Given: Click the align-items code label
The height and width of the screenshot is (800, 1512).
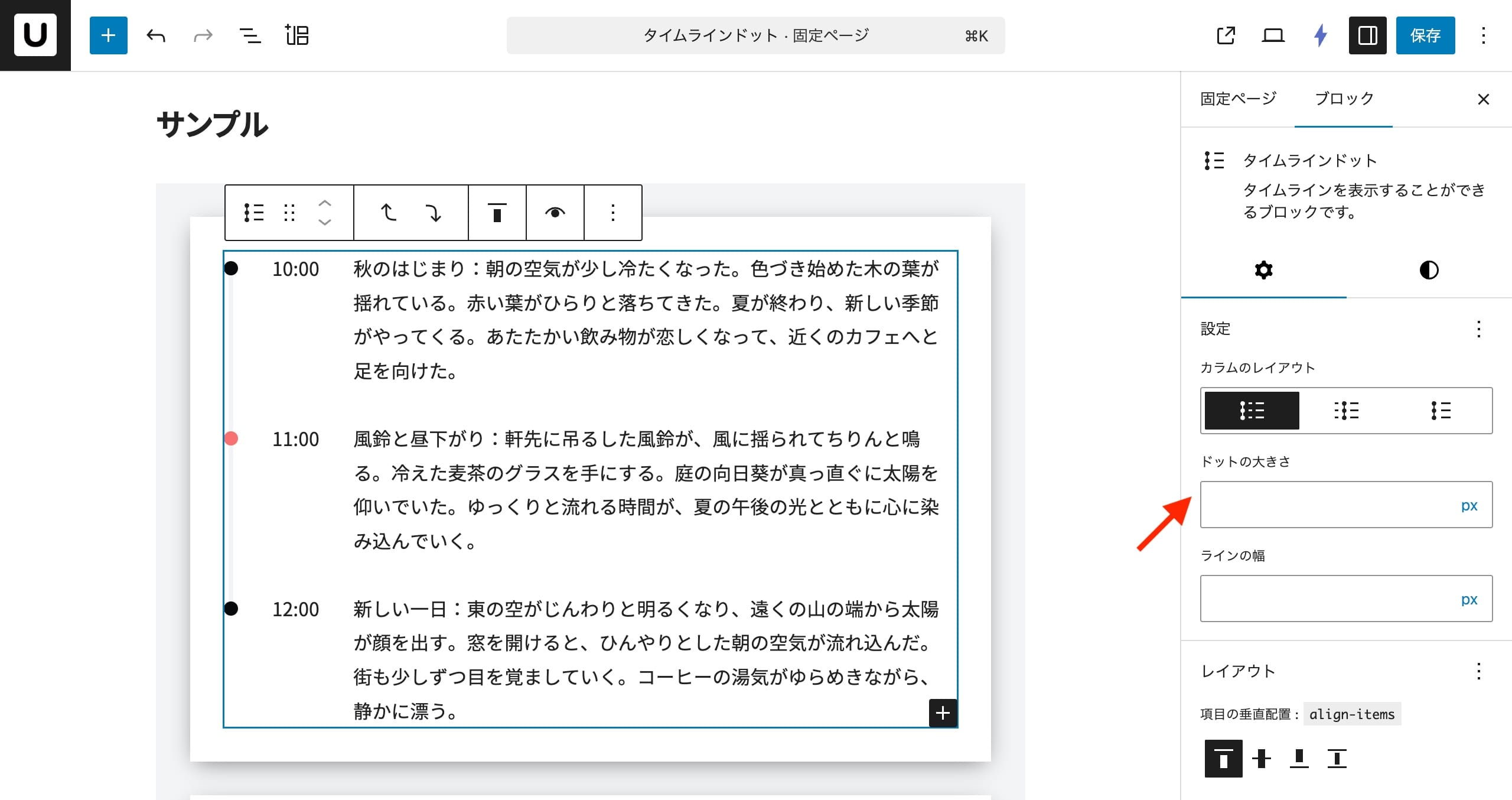Looking at the screenshot, I should point(1352,714).
